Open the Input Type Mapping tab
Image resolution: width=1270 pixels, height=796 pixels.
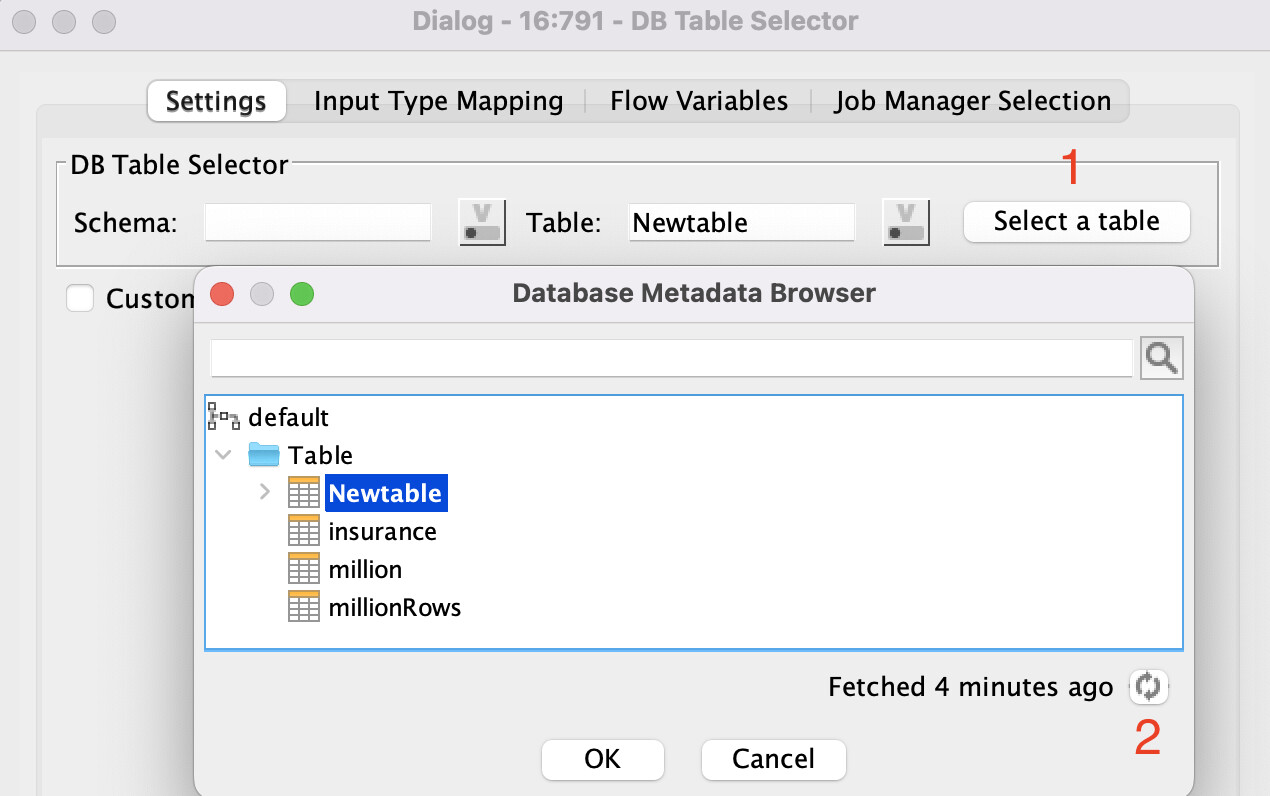coord(438,101)
